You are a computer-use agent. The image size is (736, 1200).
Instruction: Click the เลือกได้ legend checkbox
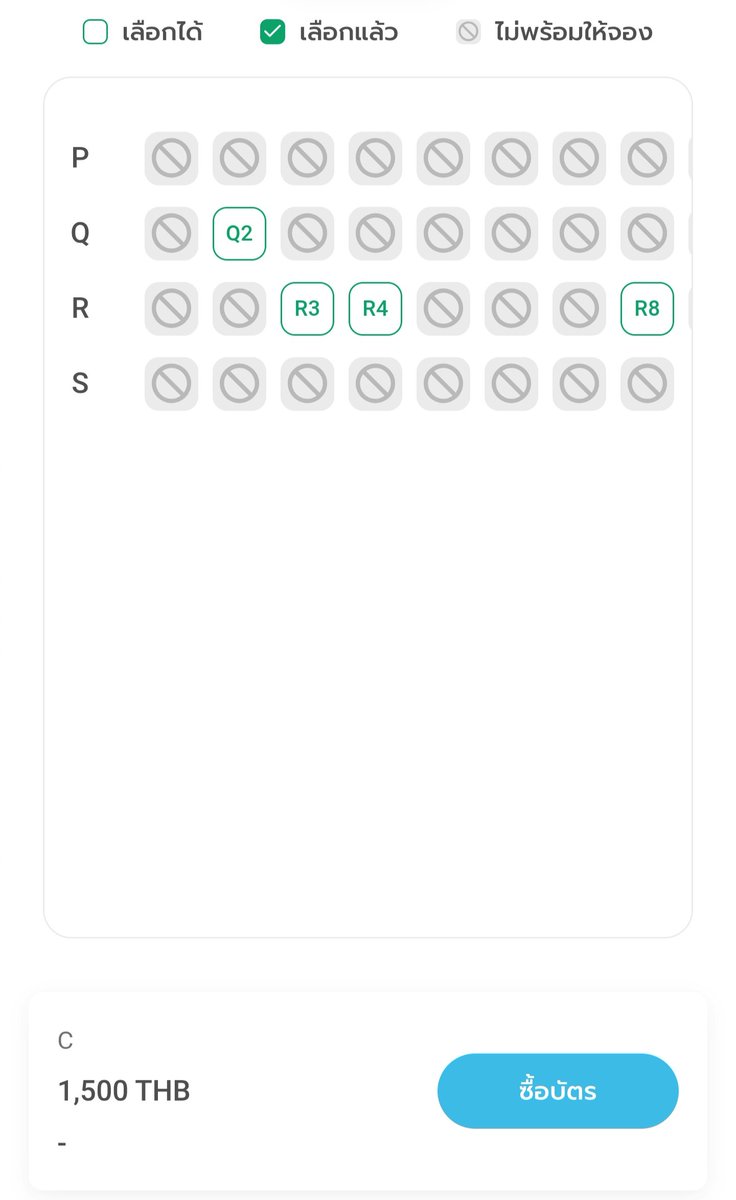coord(95,32)
